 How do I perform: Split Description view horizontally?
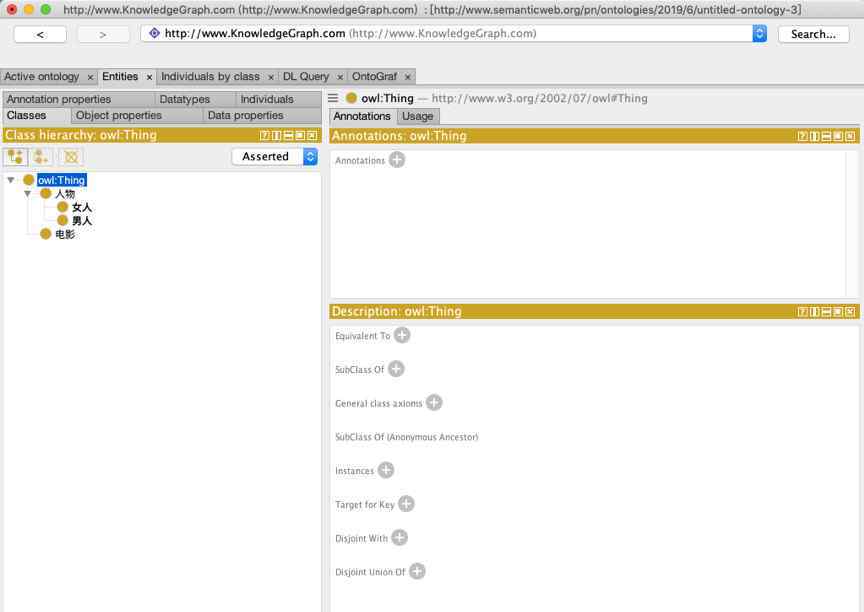[827, 312]
